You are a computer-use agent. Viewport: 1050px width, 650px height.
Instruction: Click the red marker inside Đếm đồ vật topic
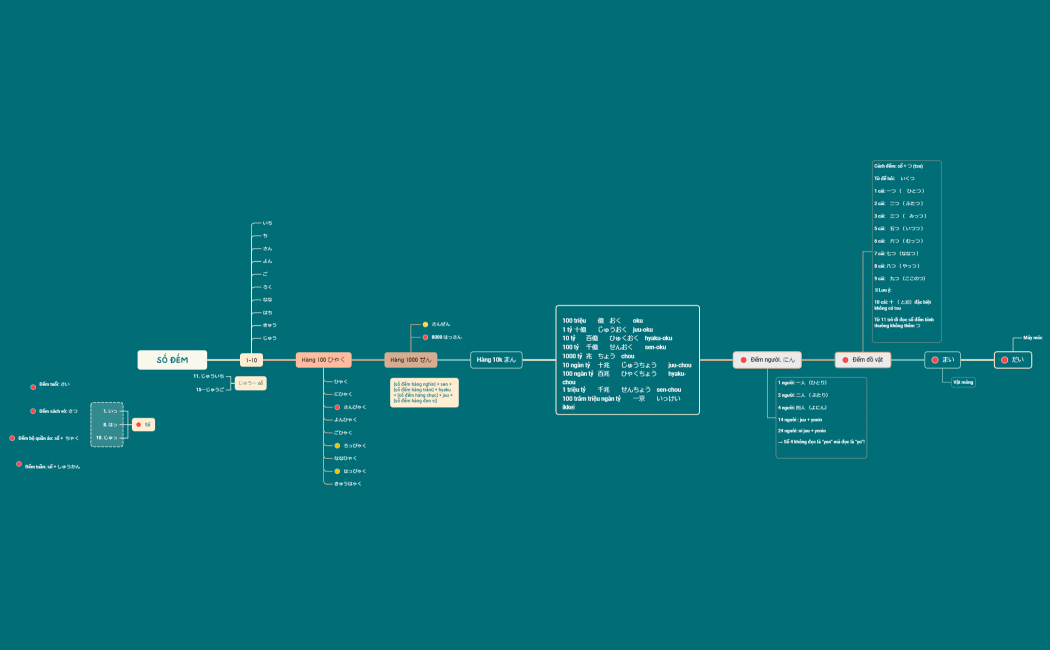(x=845, y=360)
